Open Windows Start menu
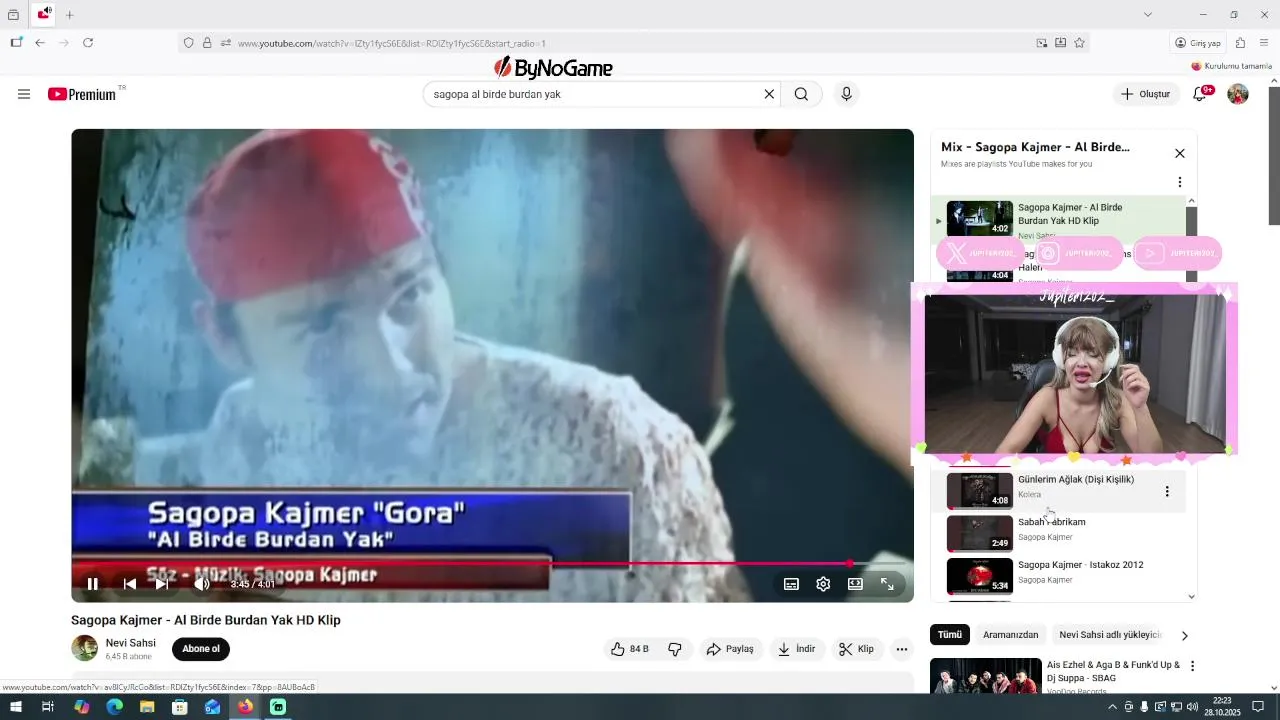This screenshot has width=1280, height=720. pyautogui.click(x=16, y=707)
